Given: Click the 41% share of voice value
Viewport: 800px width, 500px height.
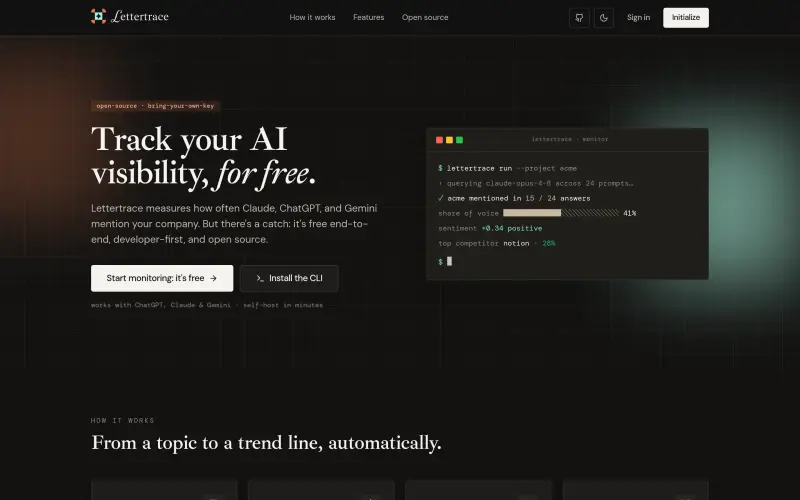Looking at the screenshot, I should coord(630,213).
